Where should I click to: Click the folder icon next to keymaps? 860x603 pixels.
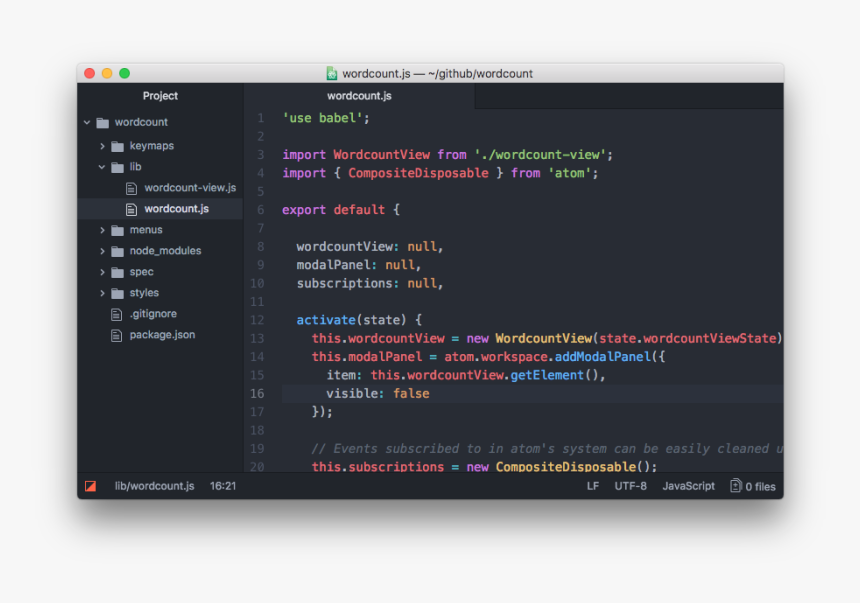117,145
